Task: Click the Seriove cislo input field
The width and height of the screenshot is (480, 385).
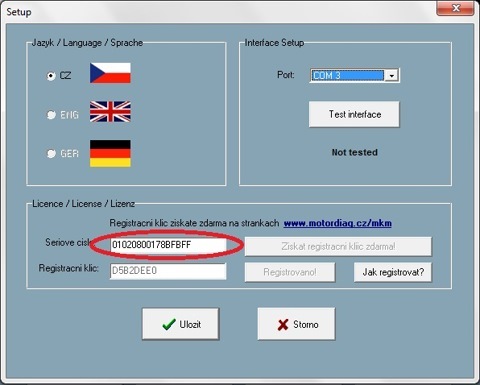Action: click(168, 245)
